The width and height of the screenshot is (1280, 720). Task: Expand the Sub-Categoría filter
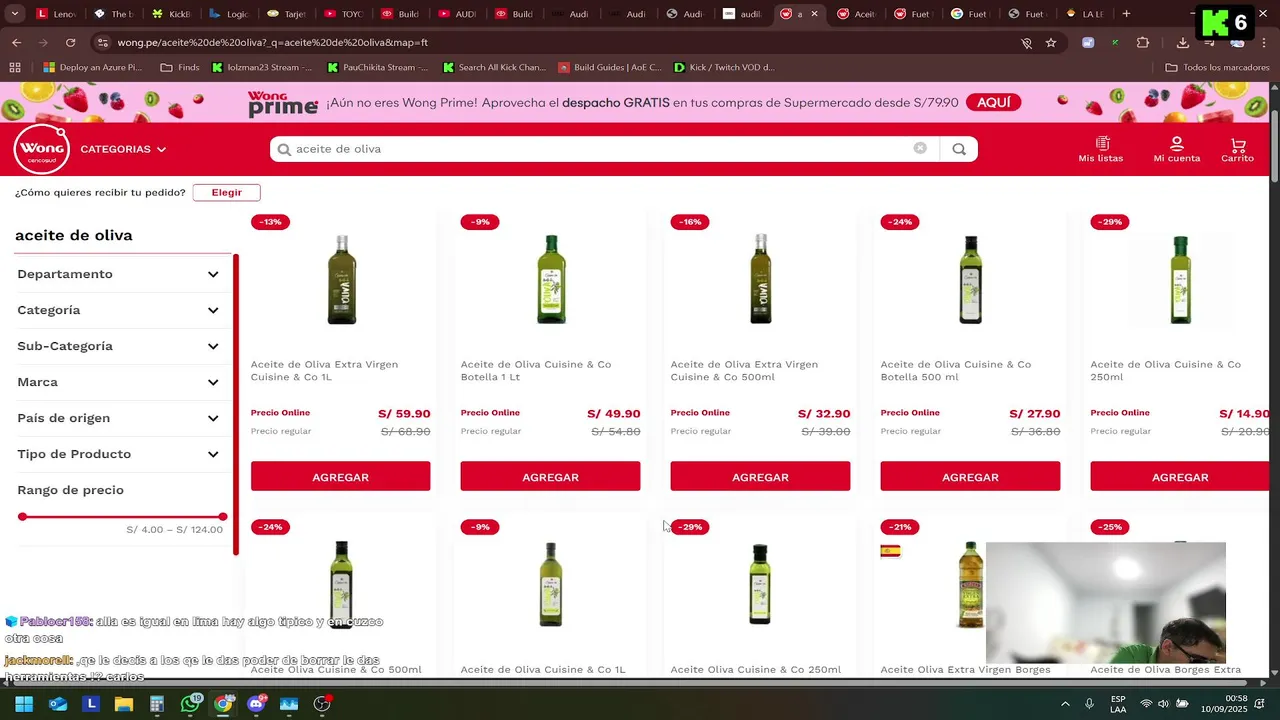coord(118,346)
